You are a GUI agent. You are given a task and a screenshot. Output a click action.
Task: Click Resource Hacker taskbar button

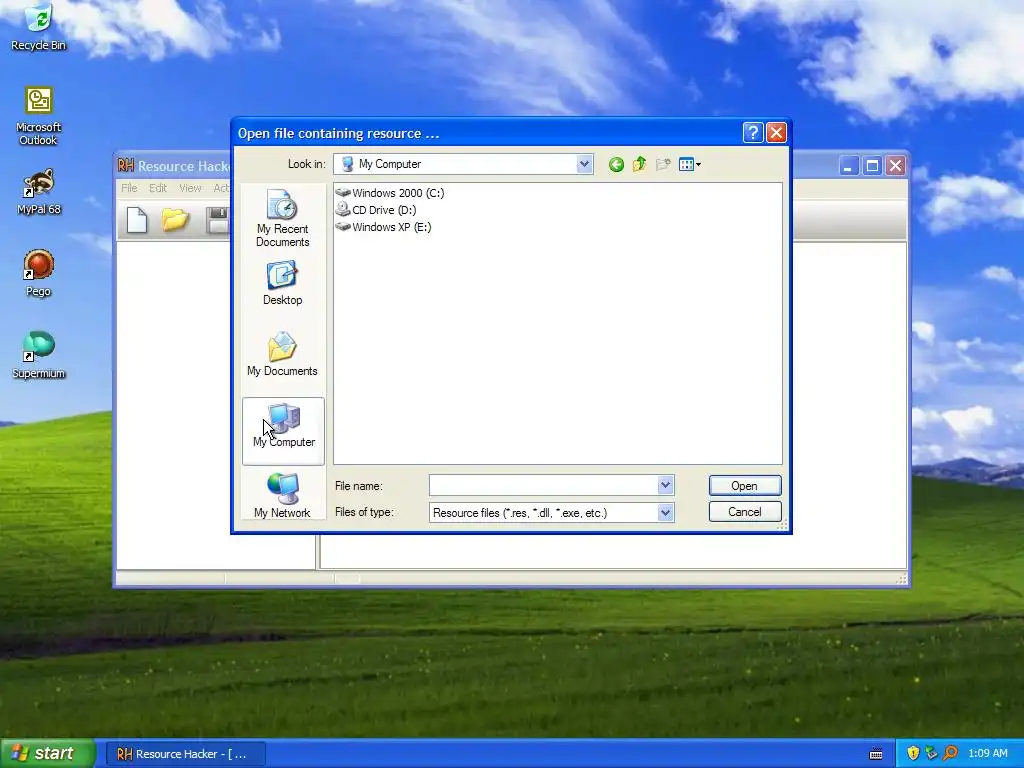[x=186, y=754]
